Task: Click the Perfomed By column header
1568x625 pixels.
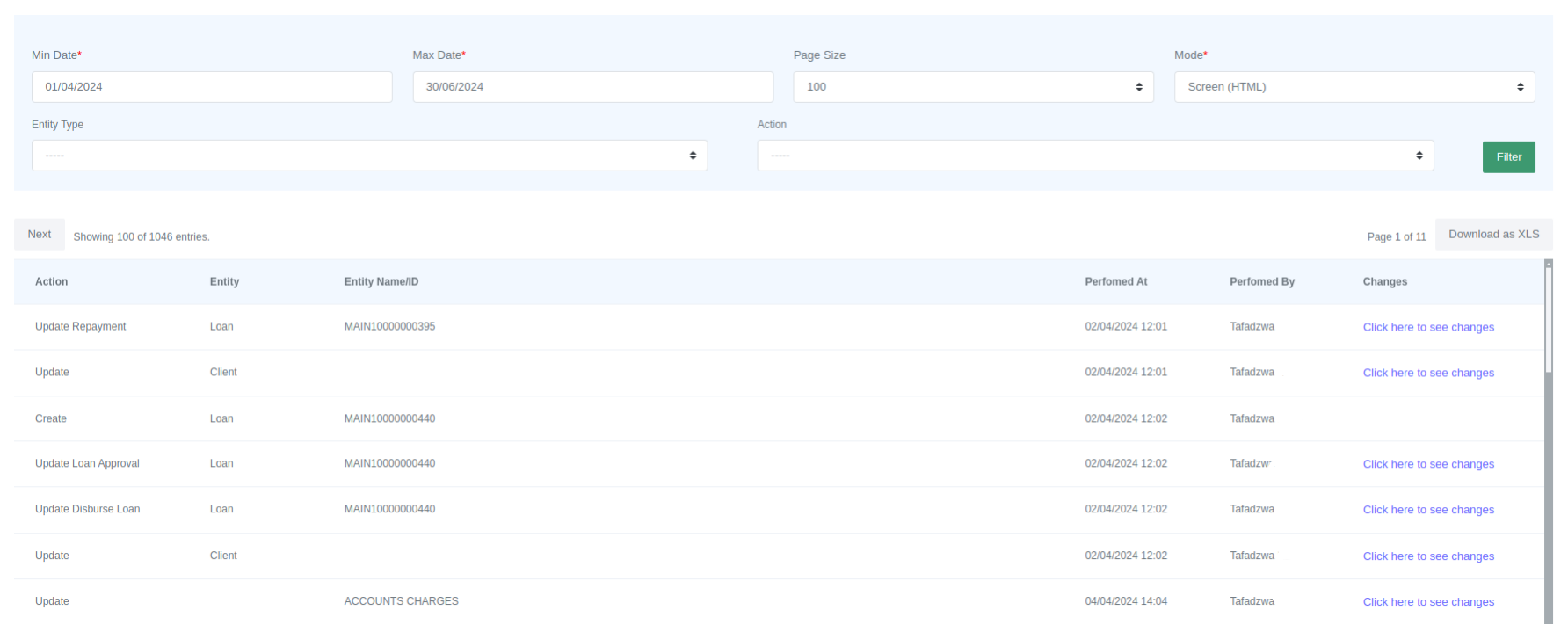Action: (1261, 282)
